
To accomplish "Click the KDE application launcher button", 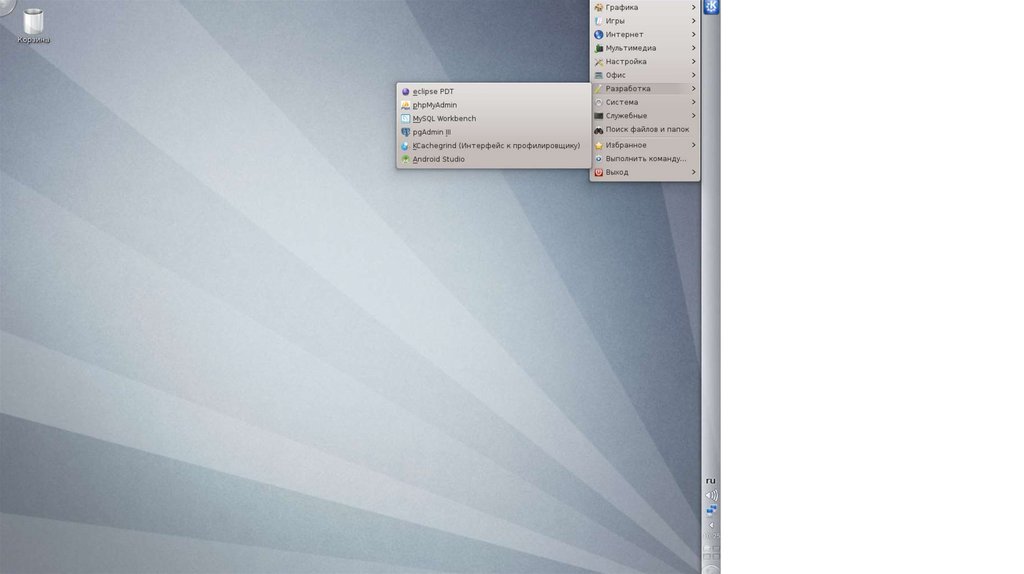I will (x=711, y=7).
